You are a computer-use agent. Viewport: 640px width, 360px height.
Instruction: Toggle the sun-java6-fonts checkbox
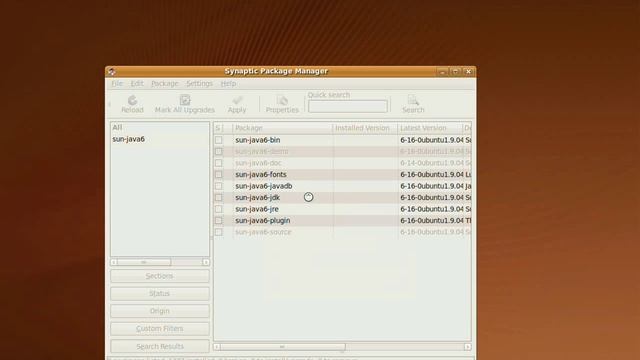tap(219, 174)
